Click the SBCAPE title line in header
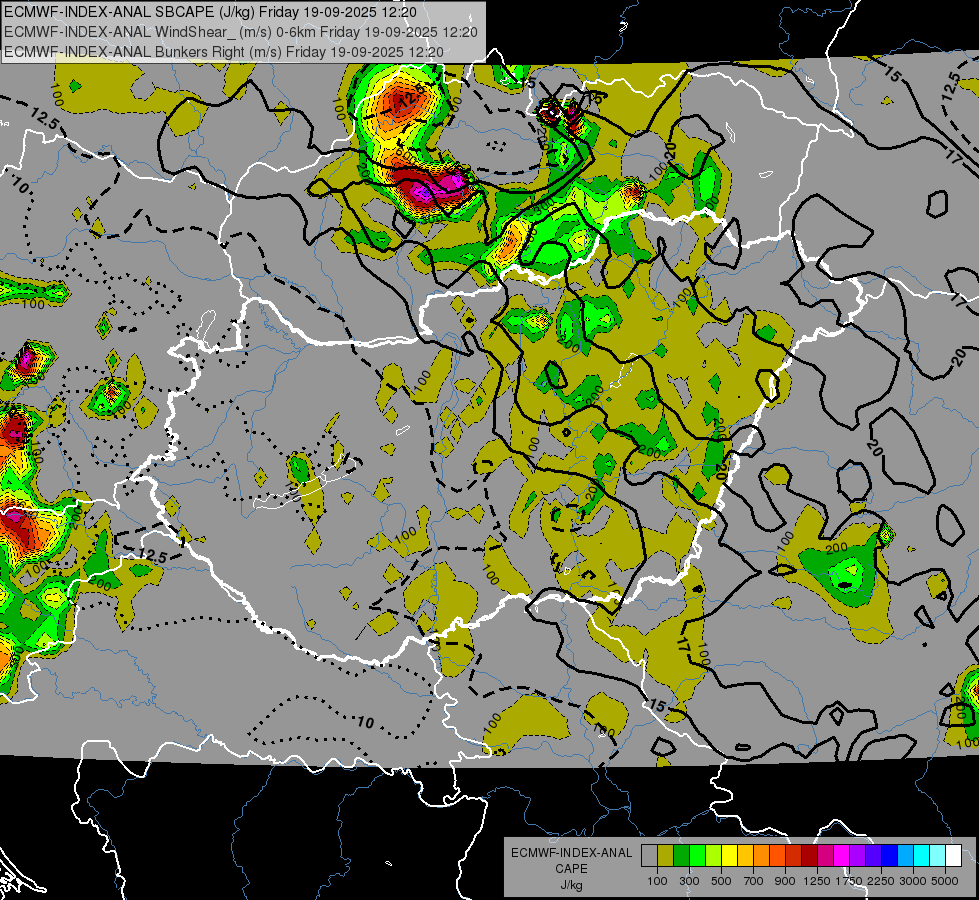979x900 pixels. [x=210, y=12]
